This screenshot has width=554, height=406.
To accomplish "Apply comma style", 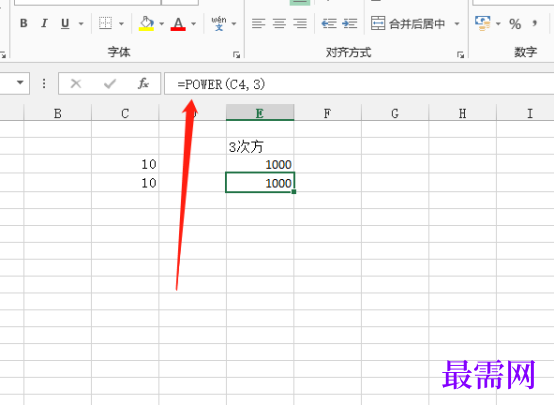I will 535,24.
